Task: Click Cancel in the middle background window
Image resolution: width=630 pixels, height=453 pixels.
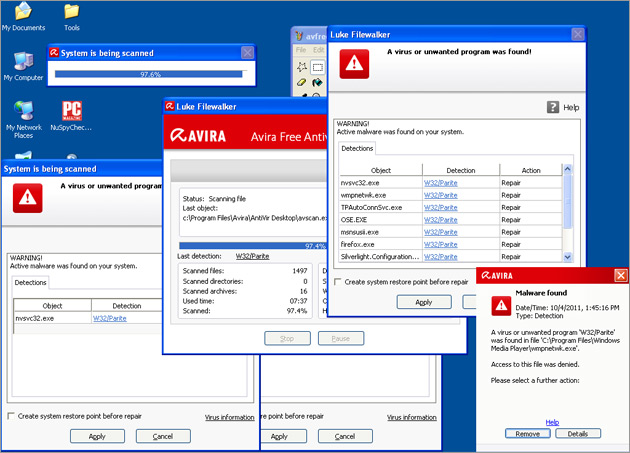Action: (x=345, y=436)
